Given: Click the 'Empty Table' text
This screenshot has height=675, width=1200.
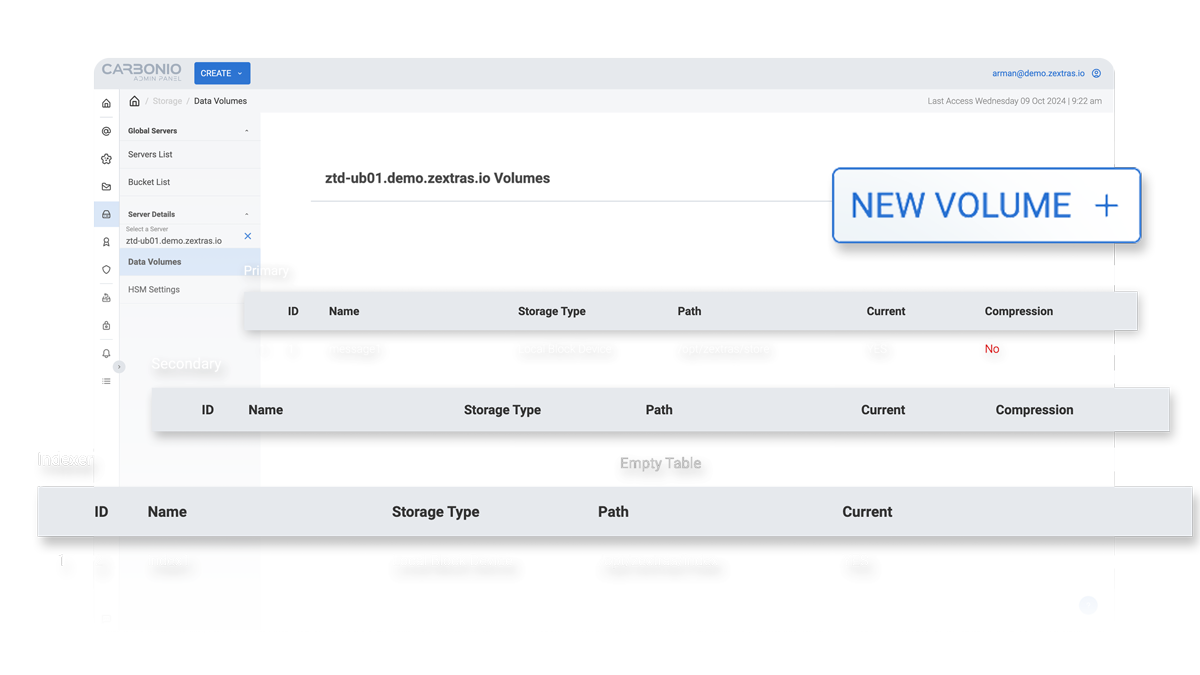Looking at the screenshot, I should (x=661, y=463).
